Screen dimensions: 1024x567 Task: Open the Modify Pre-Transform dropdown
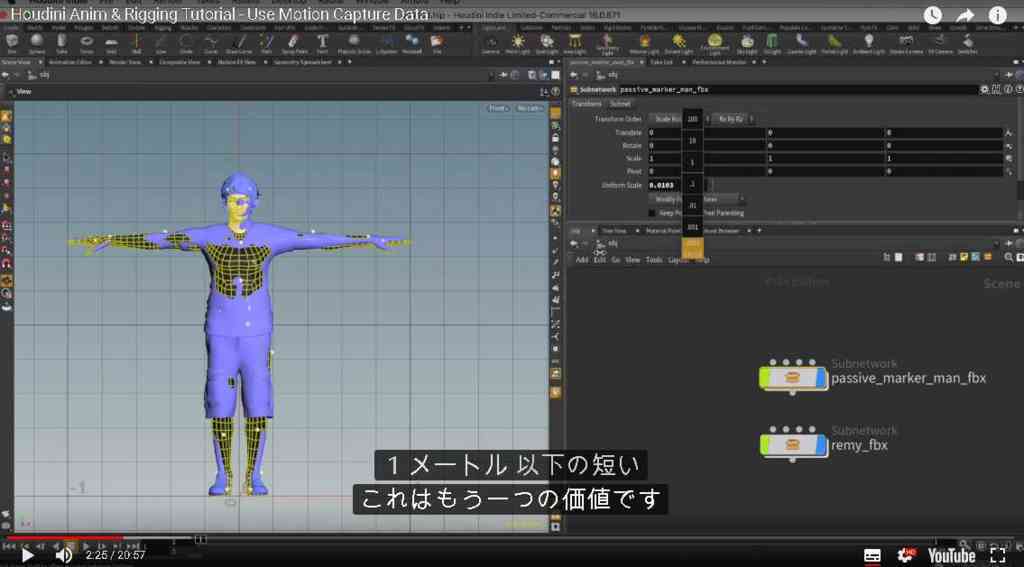pyautogui.click(x=696, y=199)
